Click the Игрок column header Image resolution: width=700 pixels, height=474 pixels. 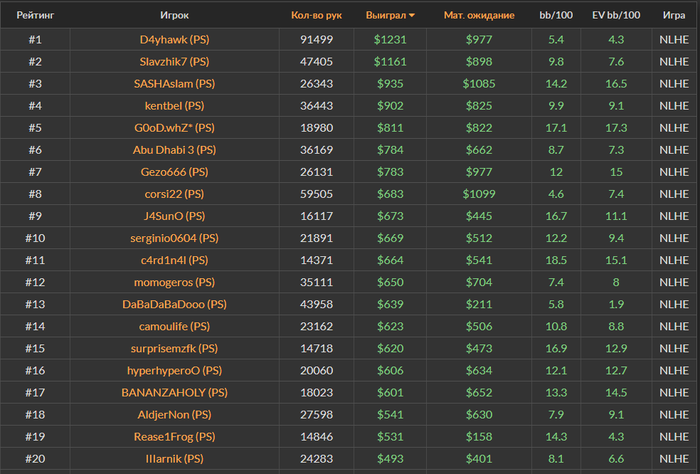click(x=175, y=15)
